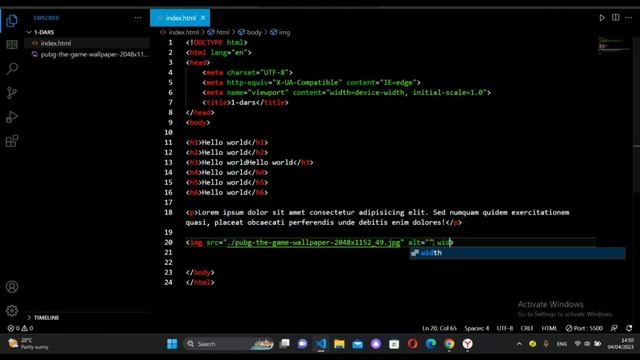Image resolution: width=640 pixels, height=360 pixels.
Task: Open Opera browser from the taskbar
Action: [413, 344]
